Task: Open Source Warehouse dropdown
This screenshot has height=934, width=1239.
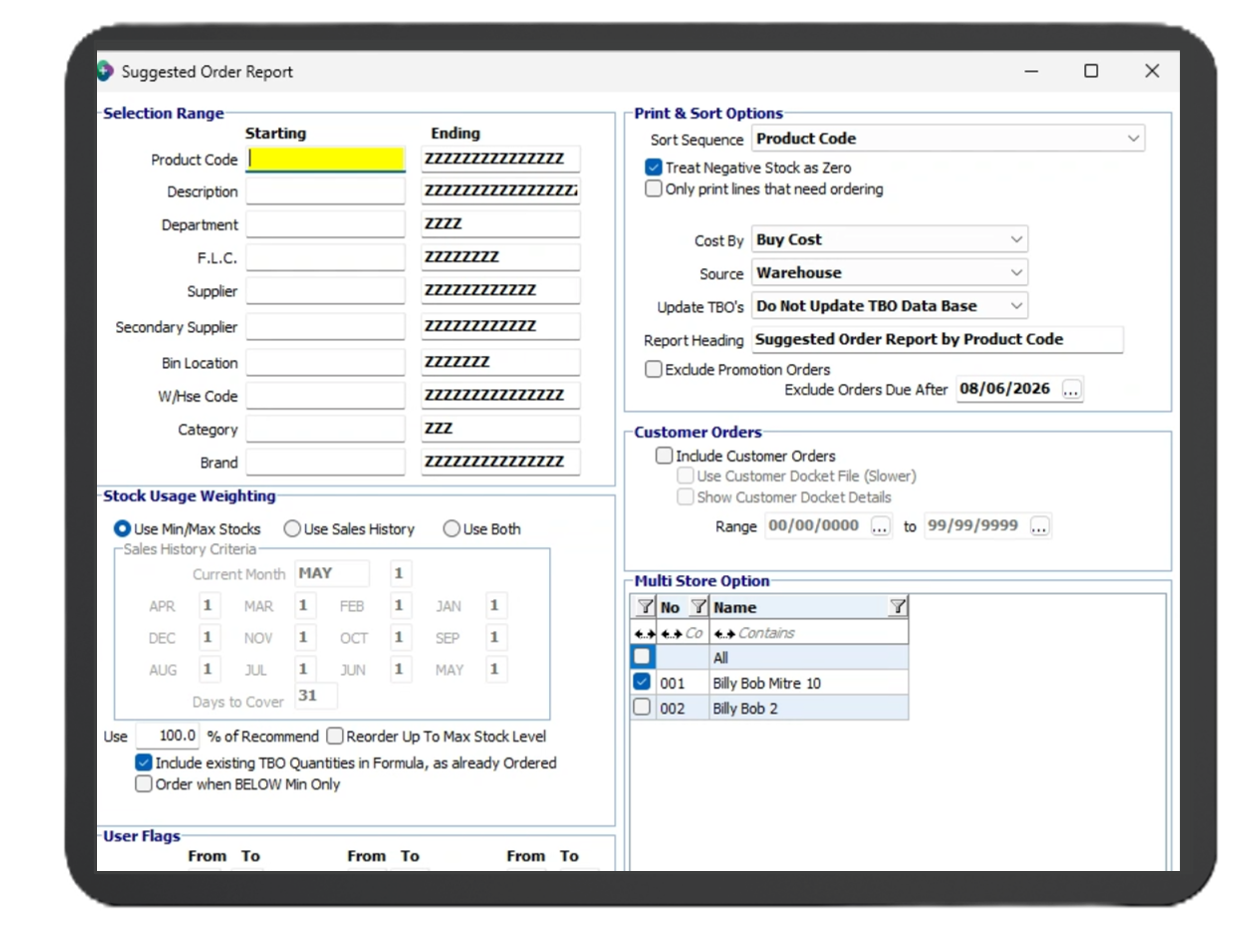Action: [889, 272]
